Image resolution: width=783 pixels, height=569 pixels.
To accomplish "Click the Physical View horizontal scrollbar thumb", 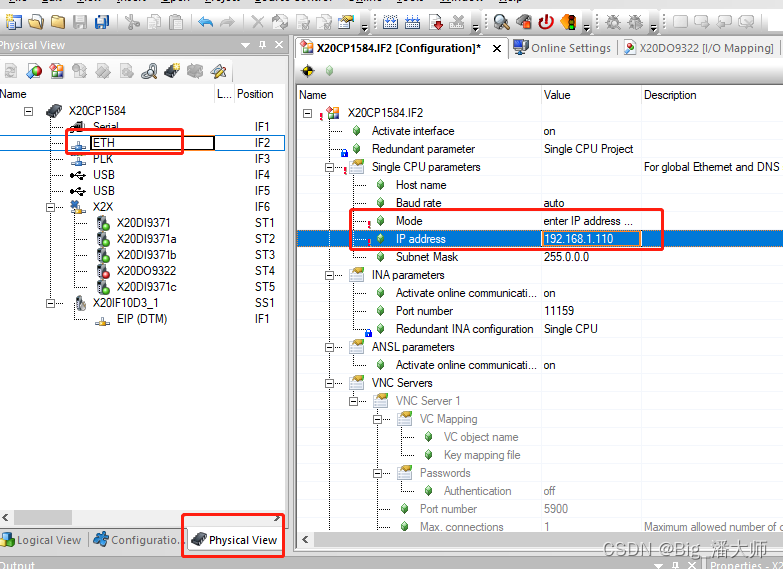I will click(43, 518).
